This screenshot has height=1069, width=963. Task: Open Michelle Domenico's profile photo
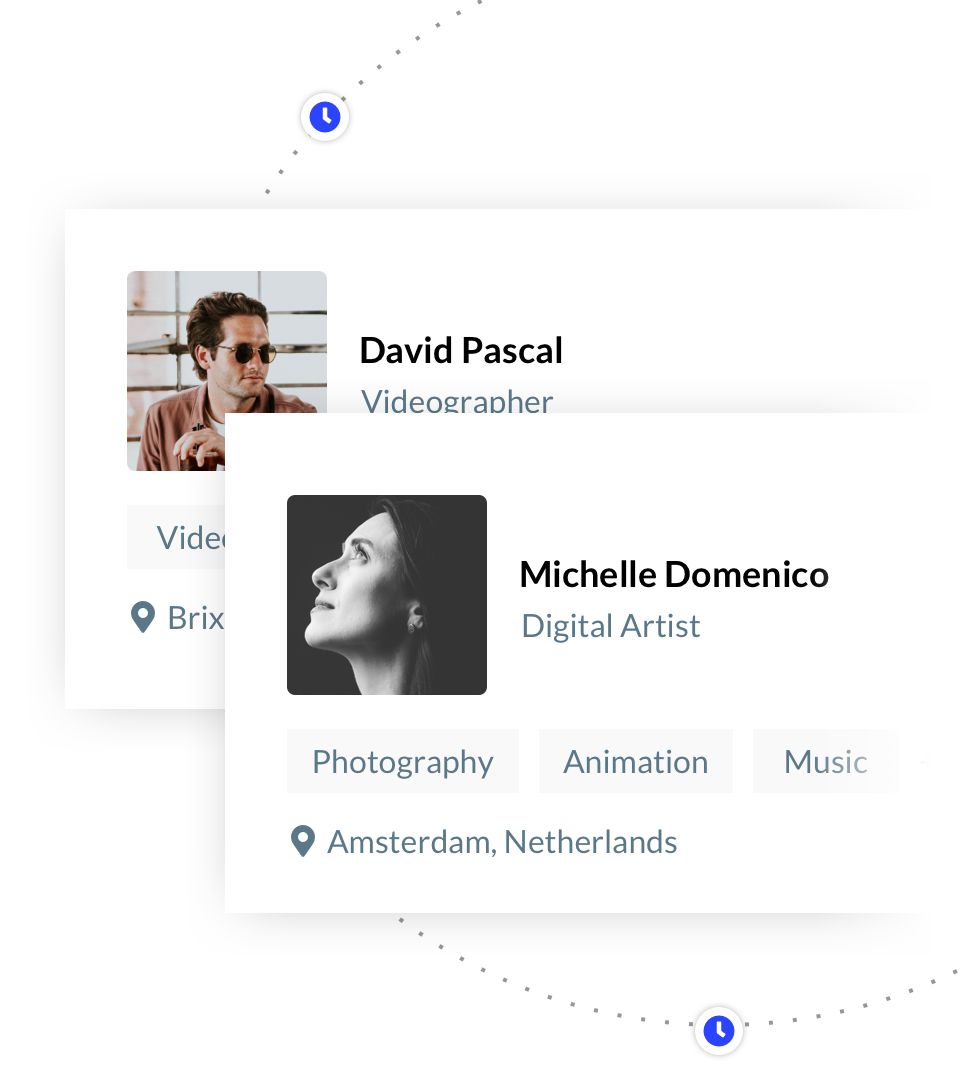point(386,594)
